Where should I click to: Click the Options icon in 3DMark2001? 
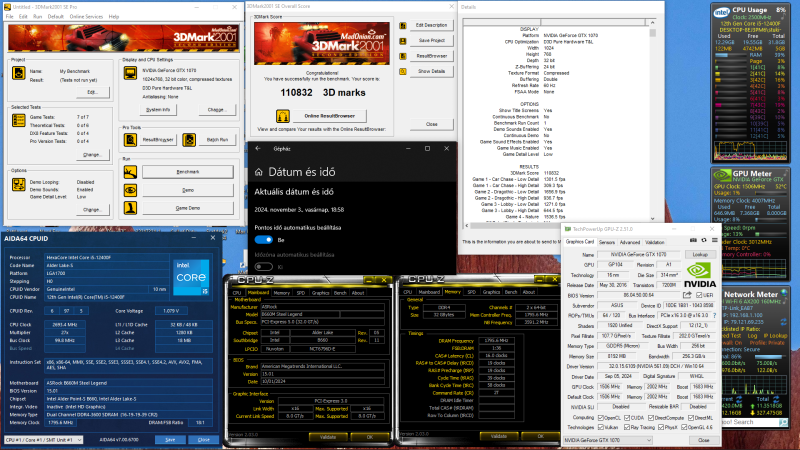[x=19, y=184]
